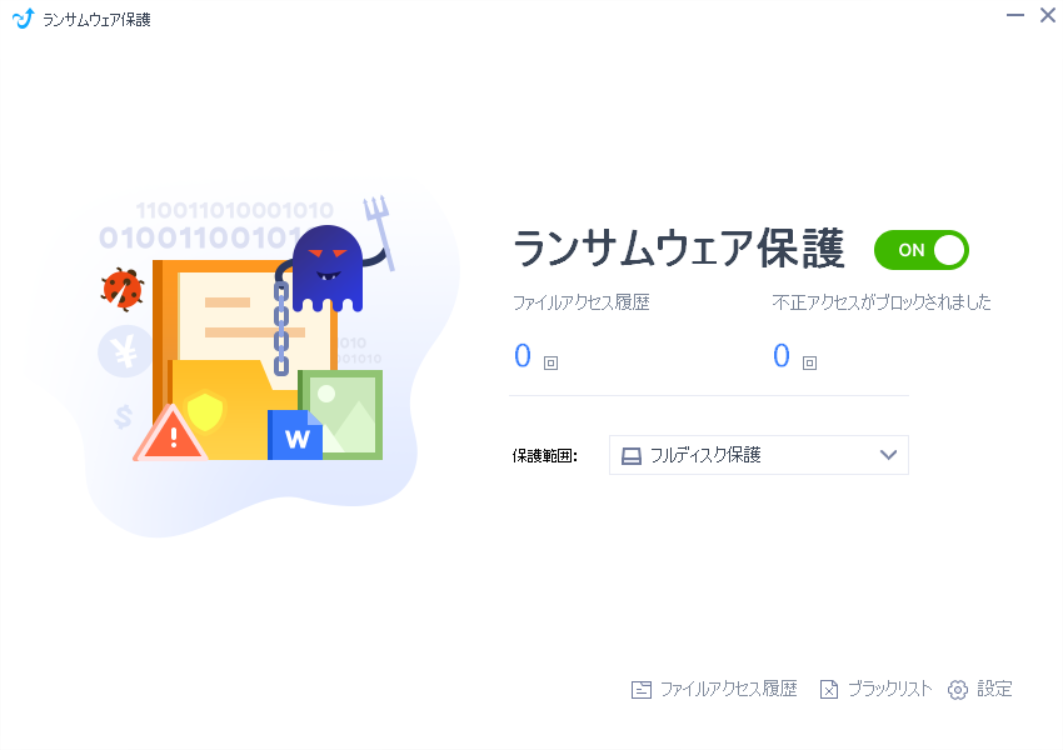Open the フルディスク保護 protection scope dropdown

pos(759,455)
